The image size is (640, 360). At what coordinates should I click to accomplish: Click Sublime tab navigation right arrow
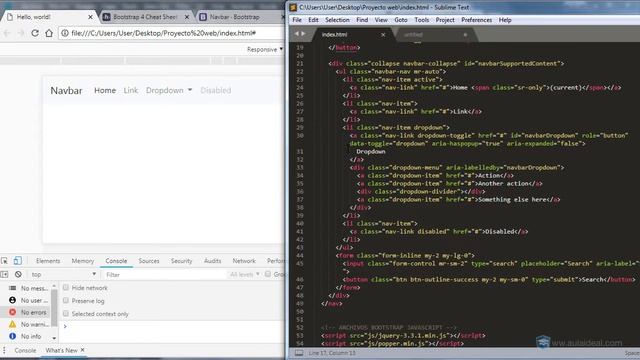(x=303, y=34)
